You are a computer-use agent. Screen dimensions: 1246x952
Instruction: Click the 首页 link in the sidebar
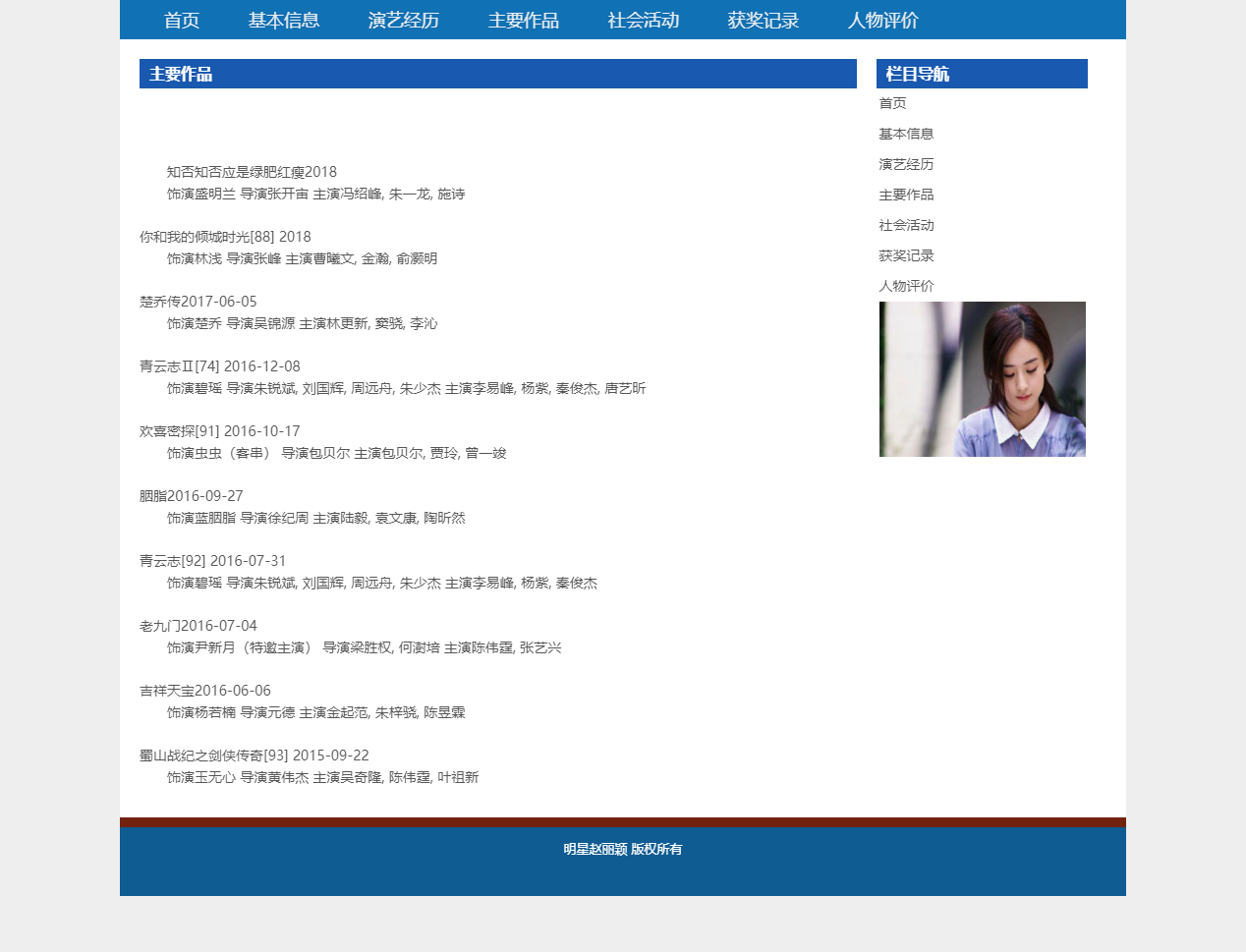(892, 103)
